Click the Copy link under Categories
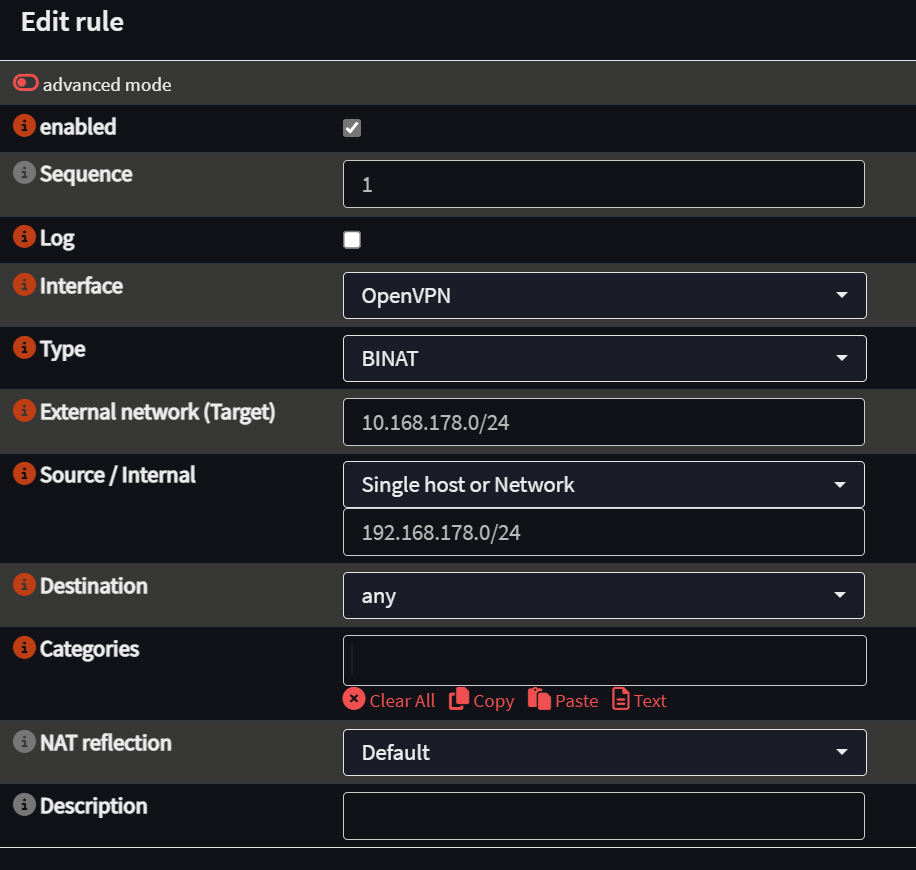 click(481, 700)
